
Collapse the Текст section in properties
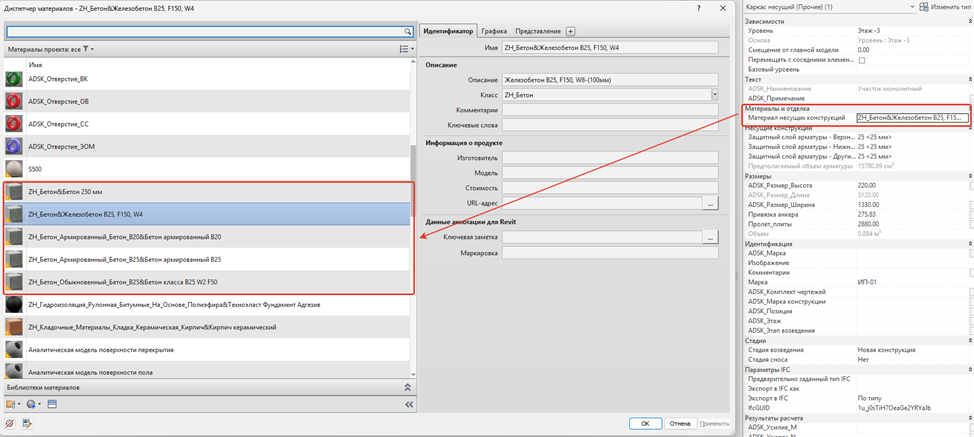[x=970, y=80]
